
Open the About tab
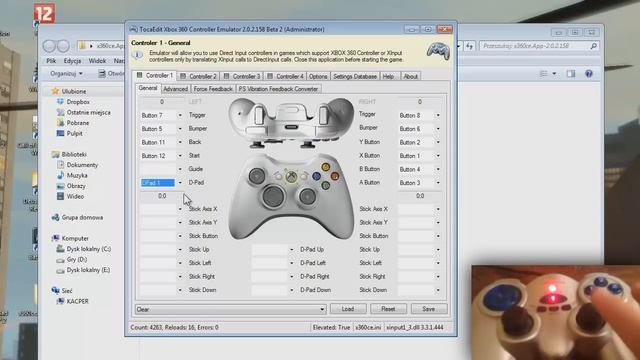pyautogui.click(x=410, y=76)
